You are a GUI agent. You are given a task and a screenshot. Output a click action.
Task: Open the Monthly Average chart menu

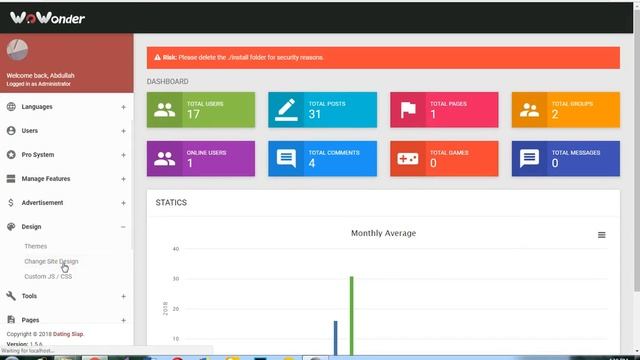pos(601,235)
